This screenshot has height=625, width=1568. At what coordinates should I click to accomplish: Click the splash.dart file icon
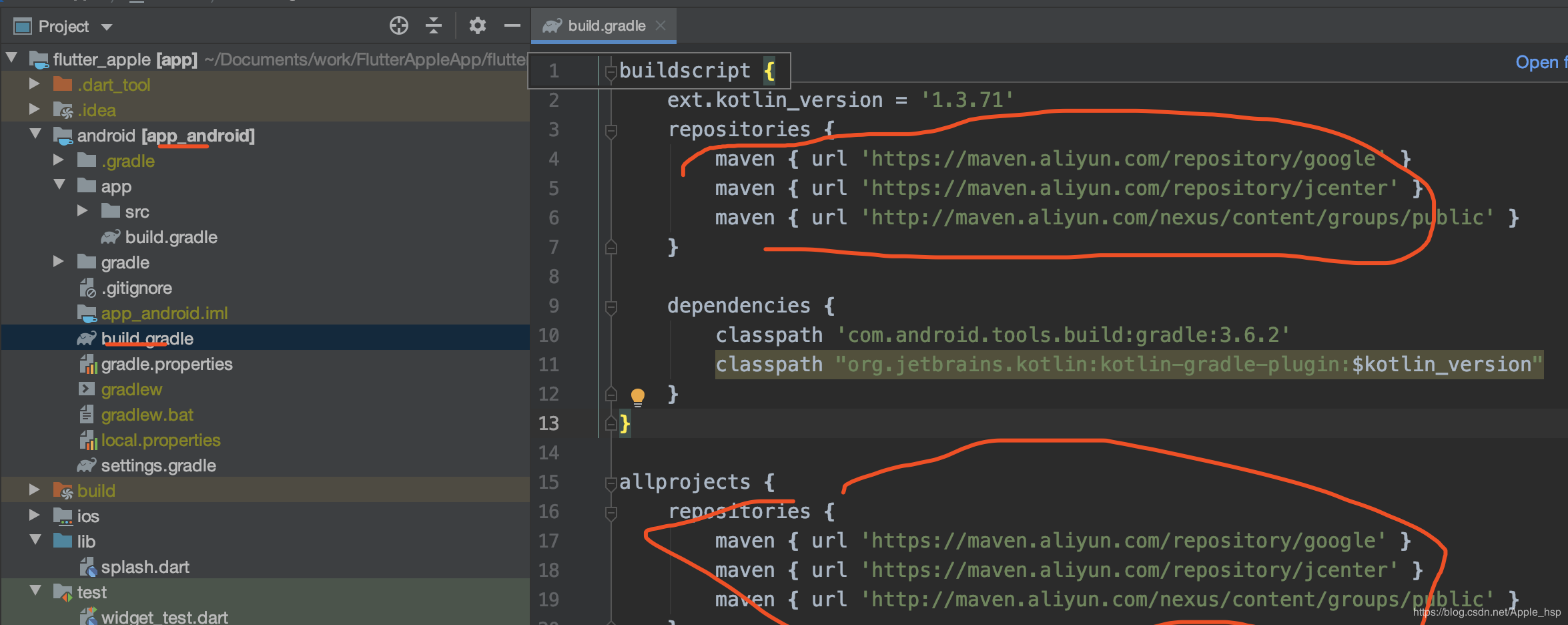pos(88,567)
